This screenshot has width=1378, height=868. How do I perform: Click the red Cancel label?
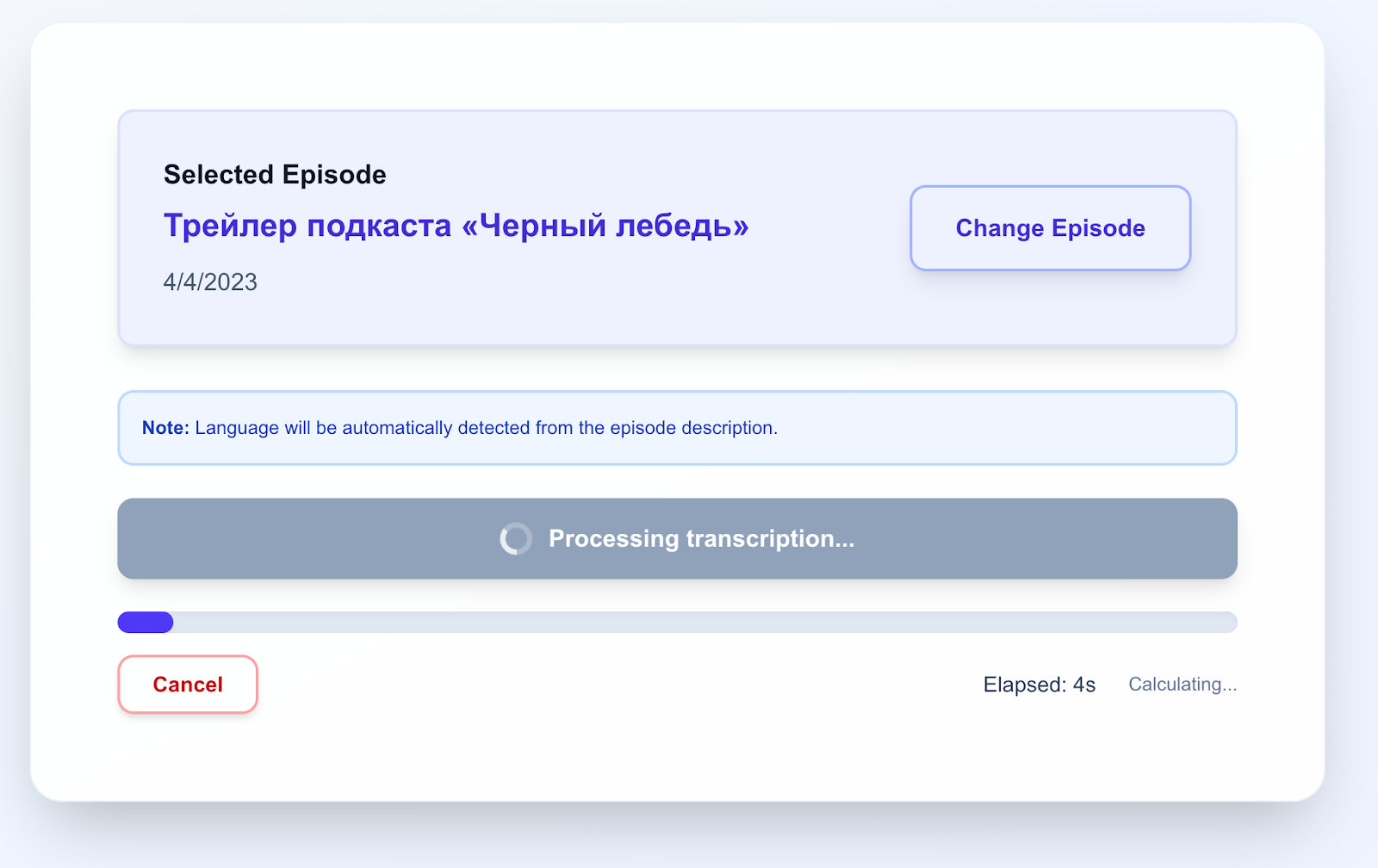point(187,684)
